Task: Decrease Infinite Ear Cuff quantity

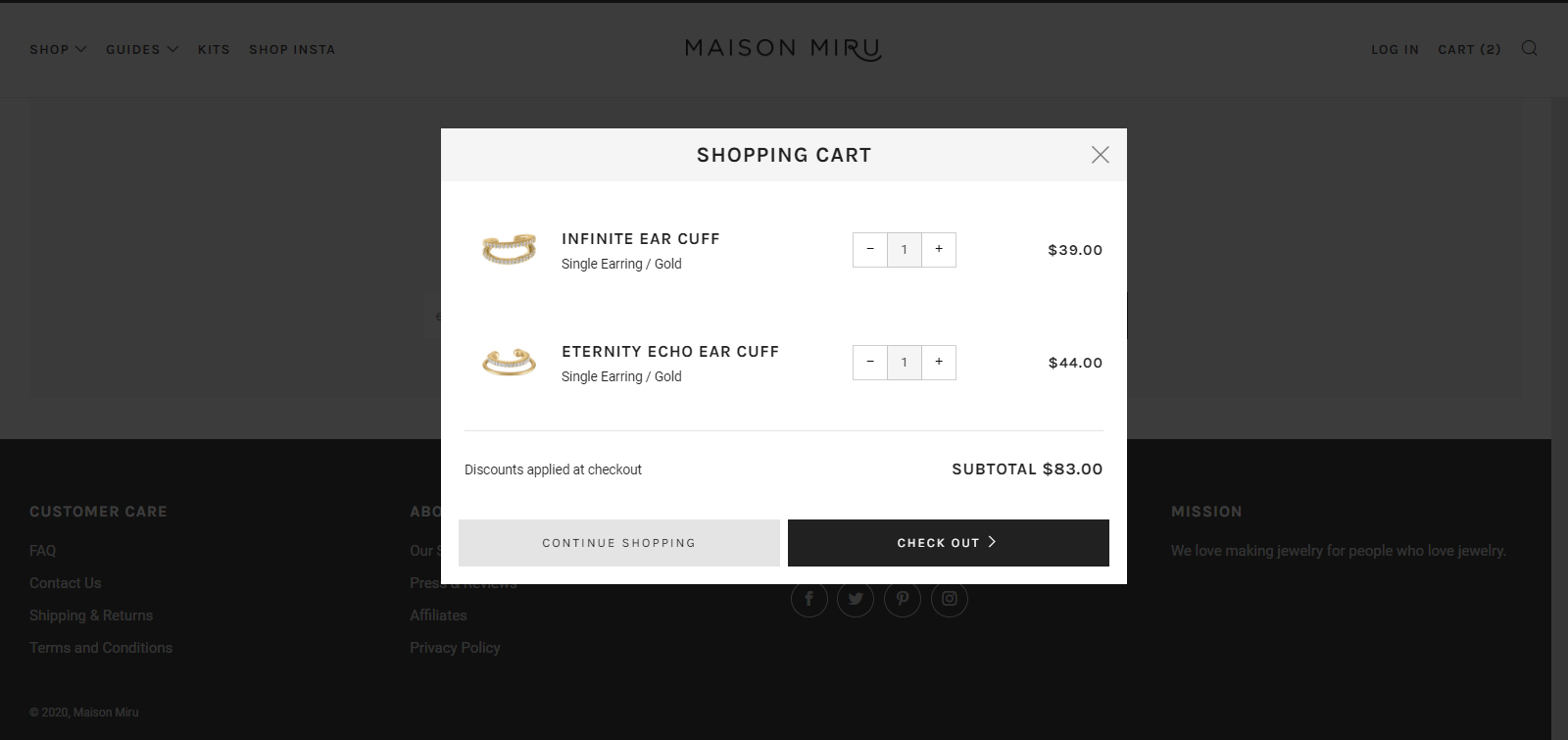Action: point(870,250)
